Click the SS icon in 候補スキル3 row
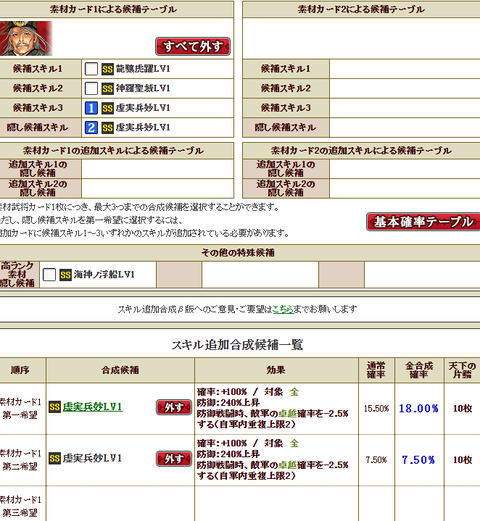The width and height of the screenshot is (480, 521). coord(108,108)
